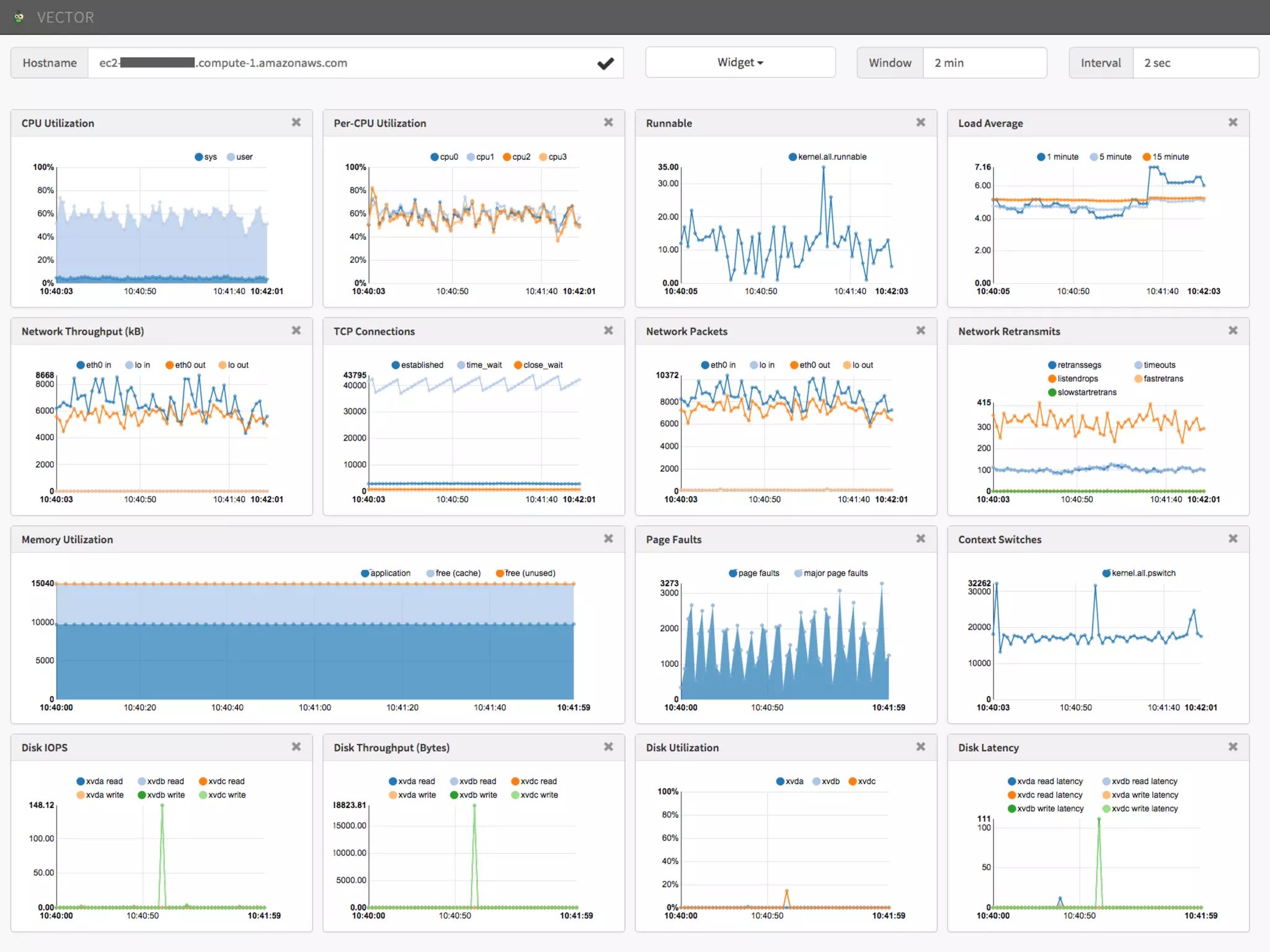Click the retranssegs orange legend swatch
Viewport: 1270px width, 952px height.
1052,365
